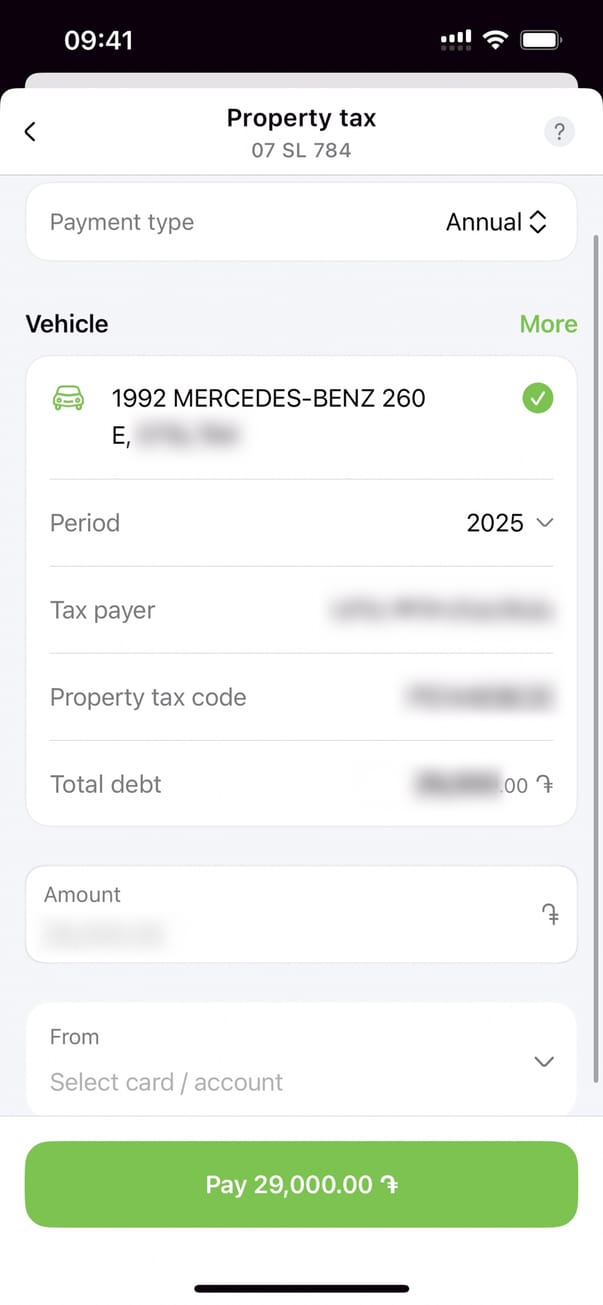Viewport: 603px width, 1305px height.
Task: Tap the battery status icon
Action: [541, 40]
